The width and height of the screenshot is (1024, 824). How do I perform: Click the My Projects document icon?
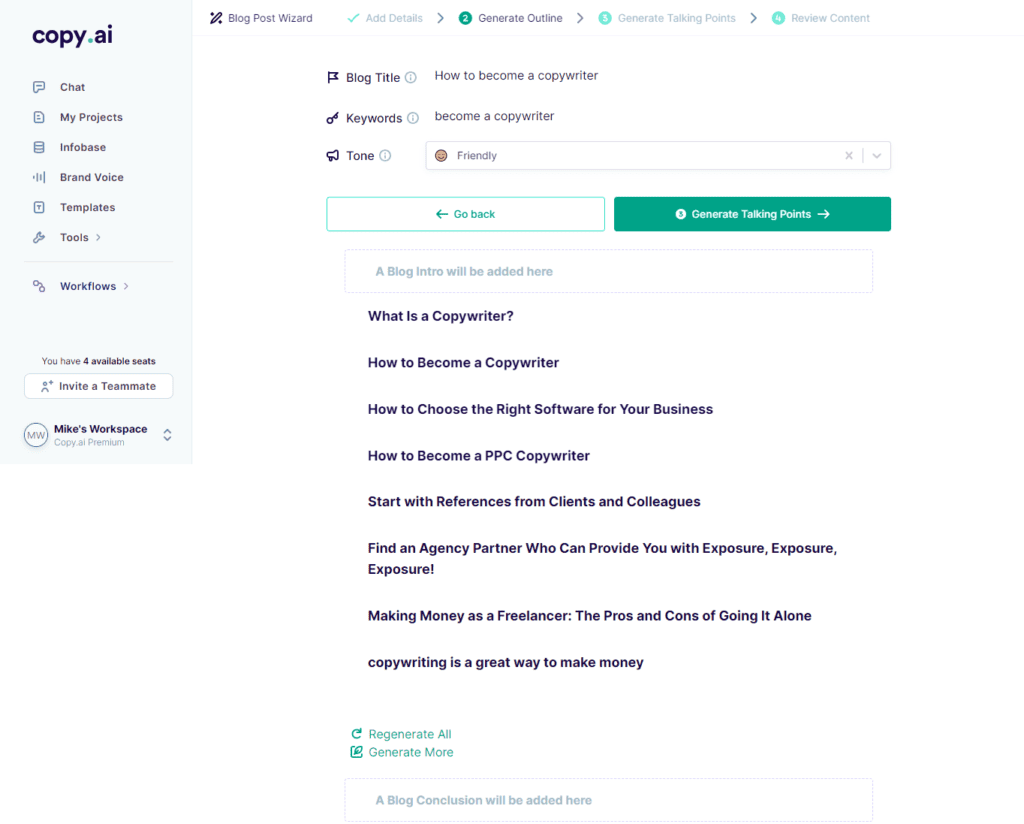click(x=39, y=117)
